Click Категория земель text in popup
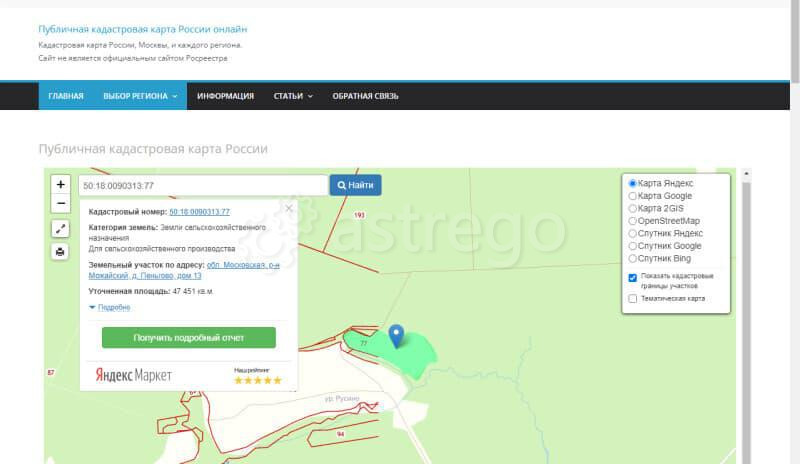Image resolution: width=800 pixels, height=464 pixels. point(177,233)
